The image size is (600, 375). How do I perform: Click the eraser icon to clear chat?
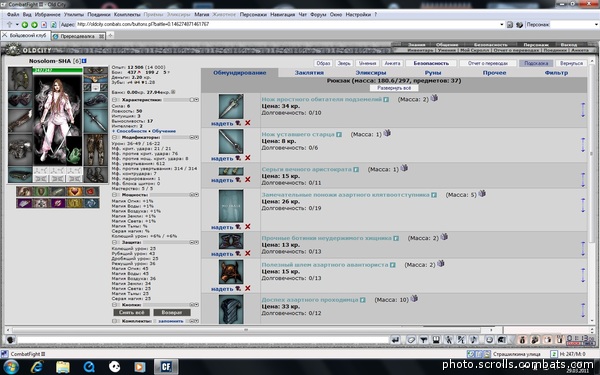(x=411, y=339)
